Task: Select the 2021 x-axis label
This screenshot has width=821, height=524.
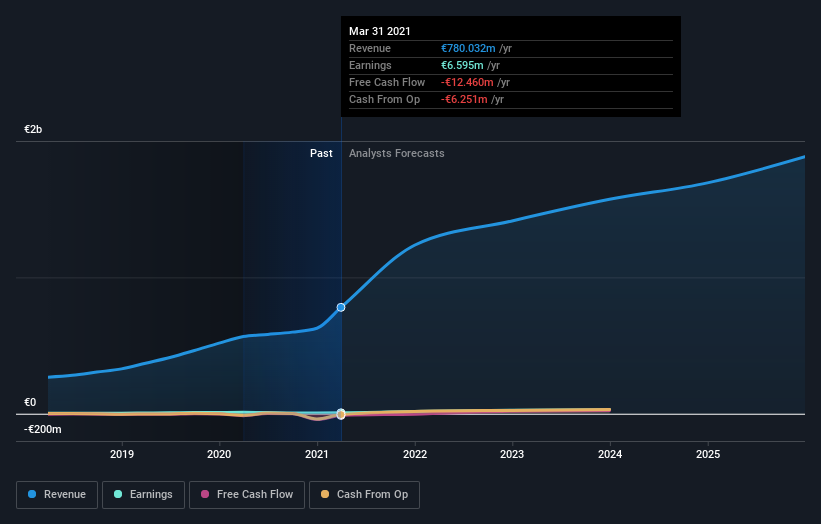Action: [317, 454]
